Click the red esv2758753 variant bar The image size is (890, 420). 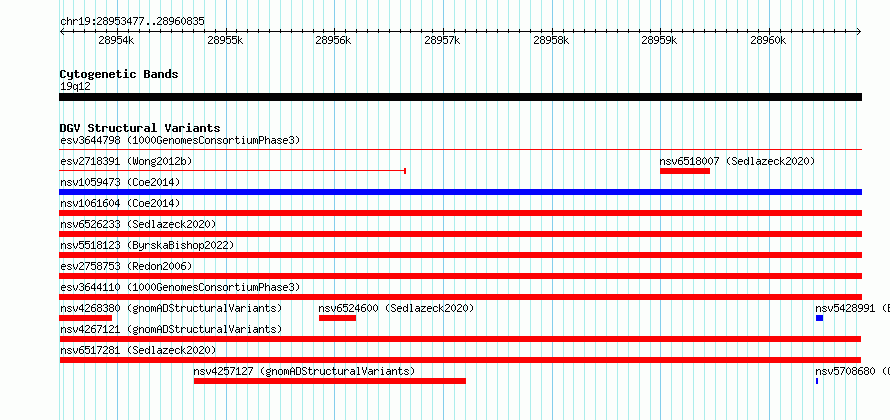pyautogui.click(x=460, y=276)
